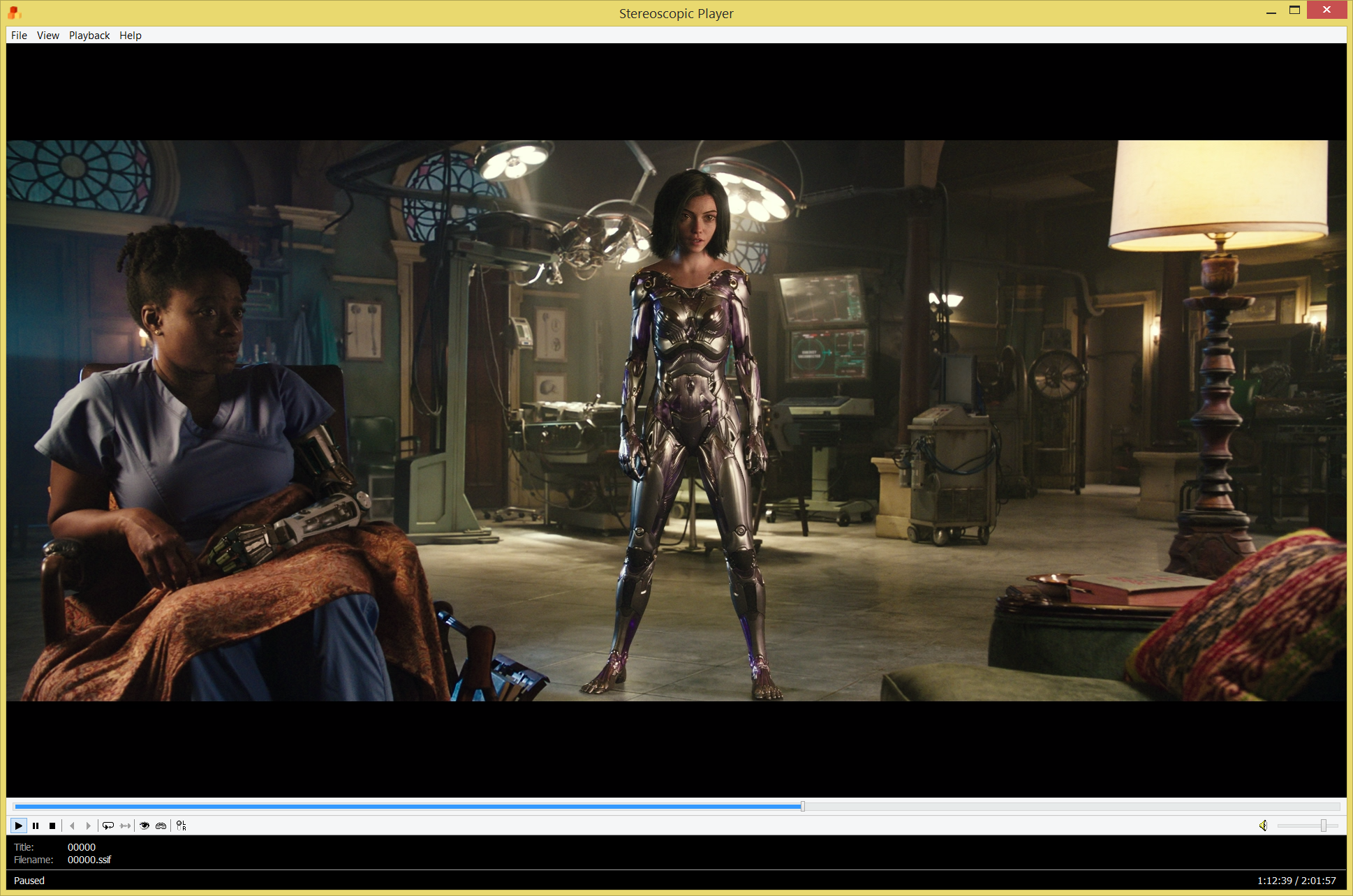The height and width of the screenshot is (896, 1353).
Task: Click the next chapter right arrow icon
Action: (x=89, y=826)
